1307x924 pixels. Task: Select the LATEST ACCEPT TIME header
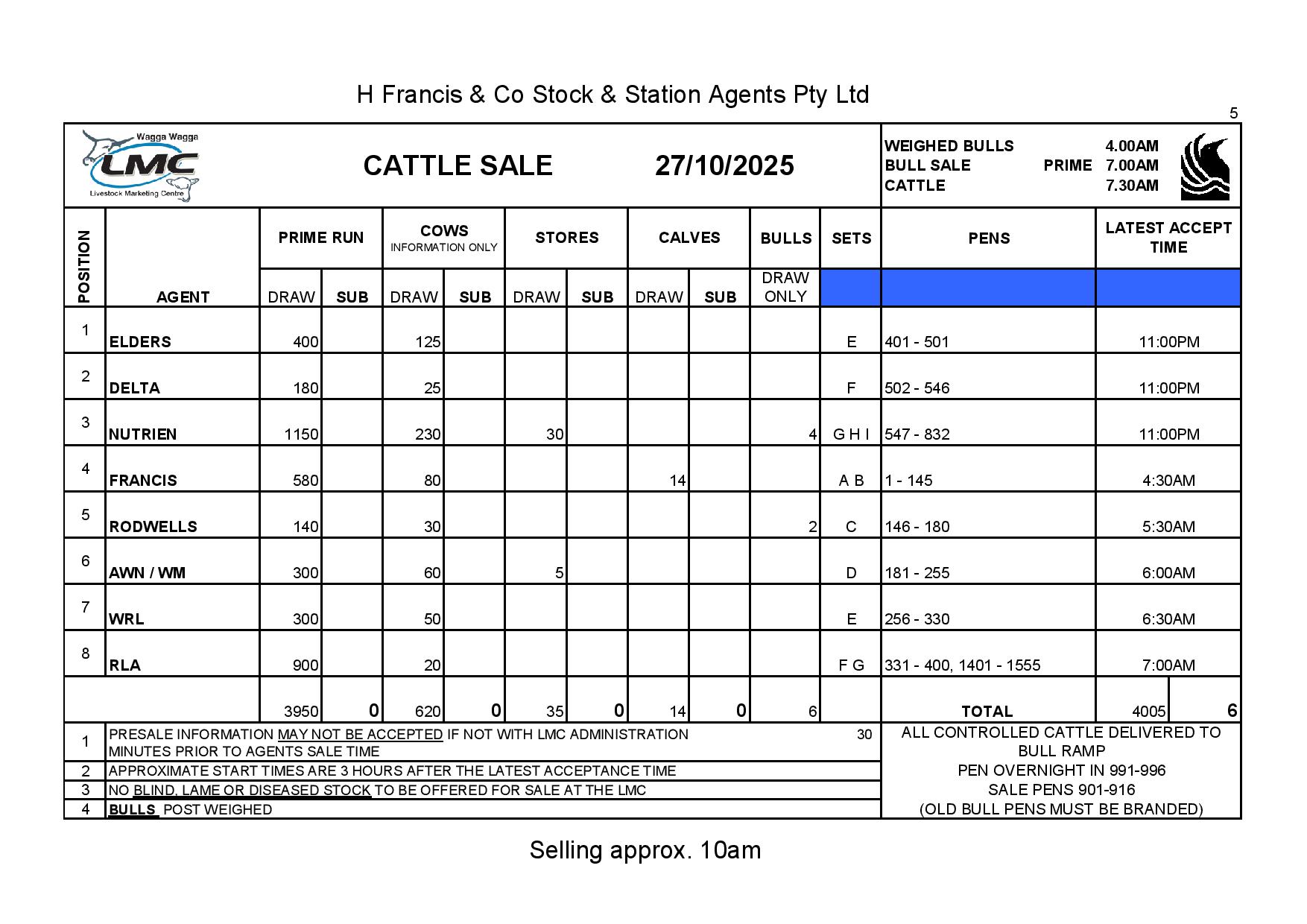[x=1168, y=238]
